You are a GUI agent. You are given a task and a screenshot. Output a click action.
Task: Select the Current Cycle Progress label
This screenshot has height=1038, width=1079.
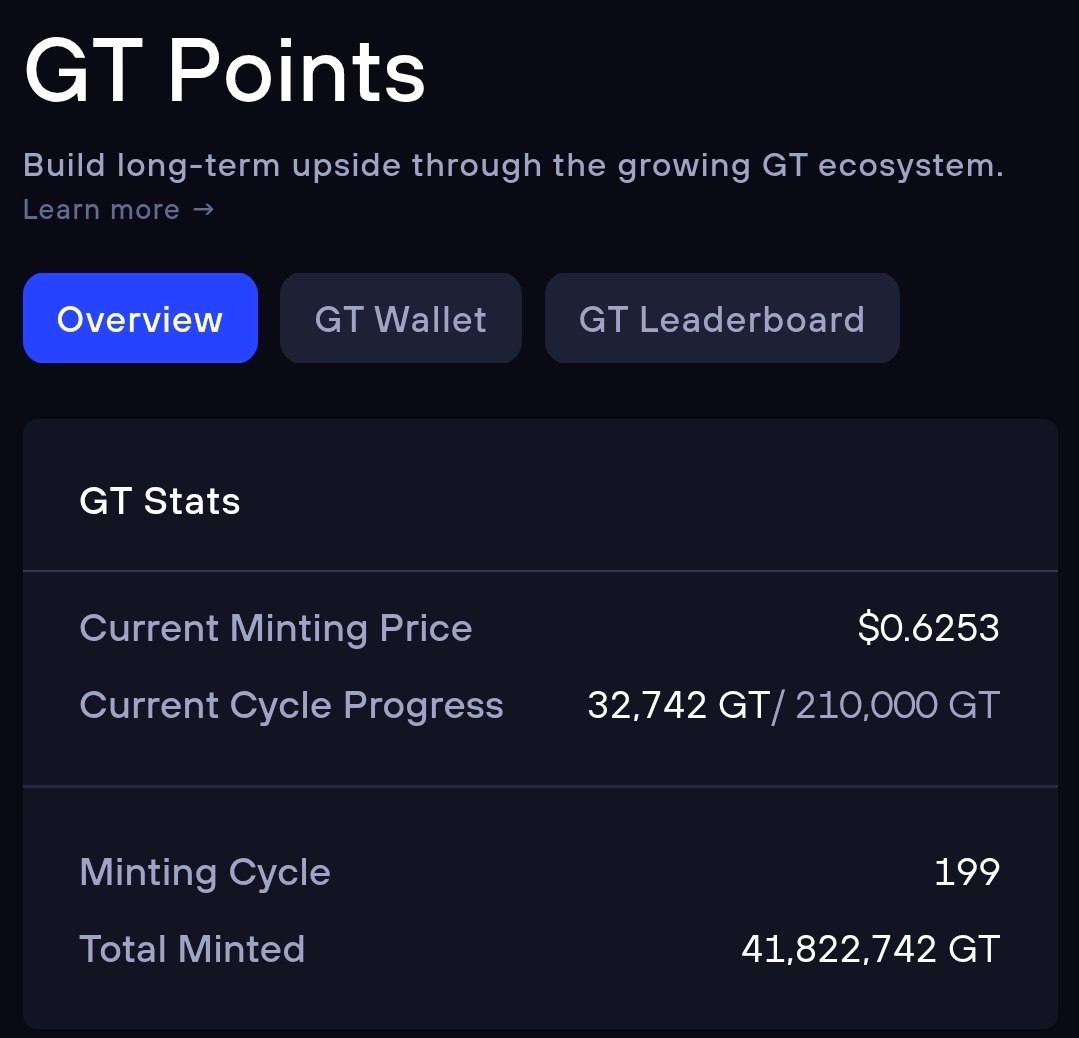[291, 706]
